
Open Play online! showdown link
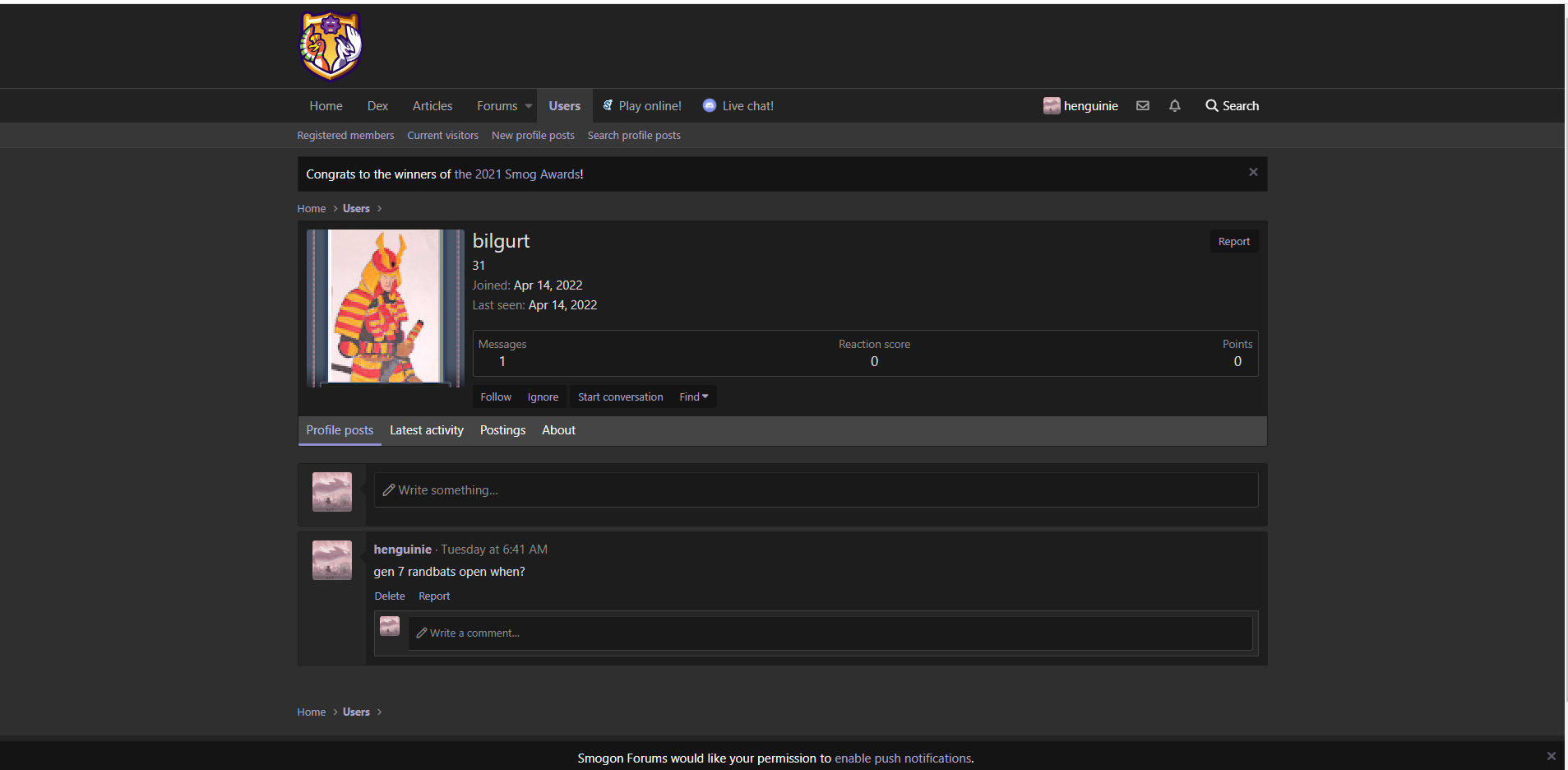tap(642, 106)
